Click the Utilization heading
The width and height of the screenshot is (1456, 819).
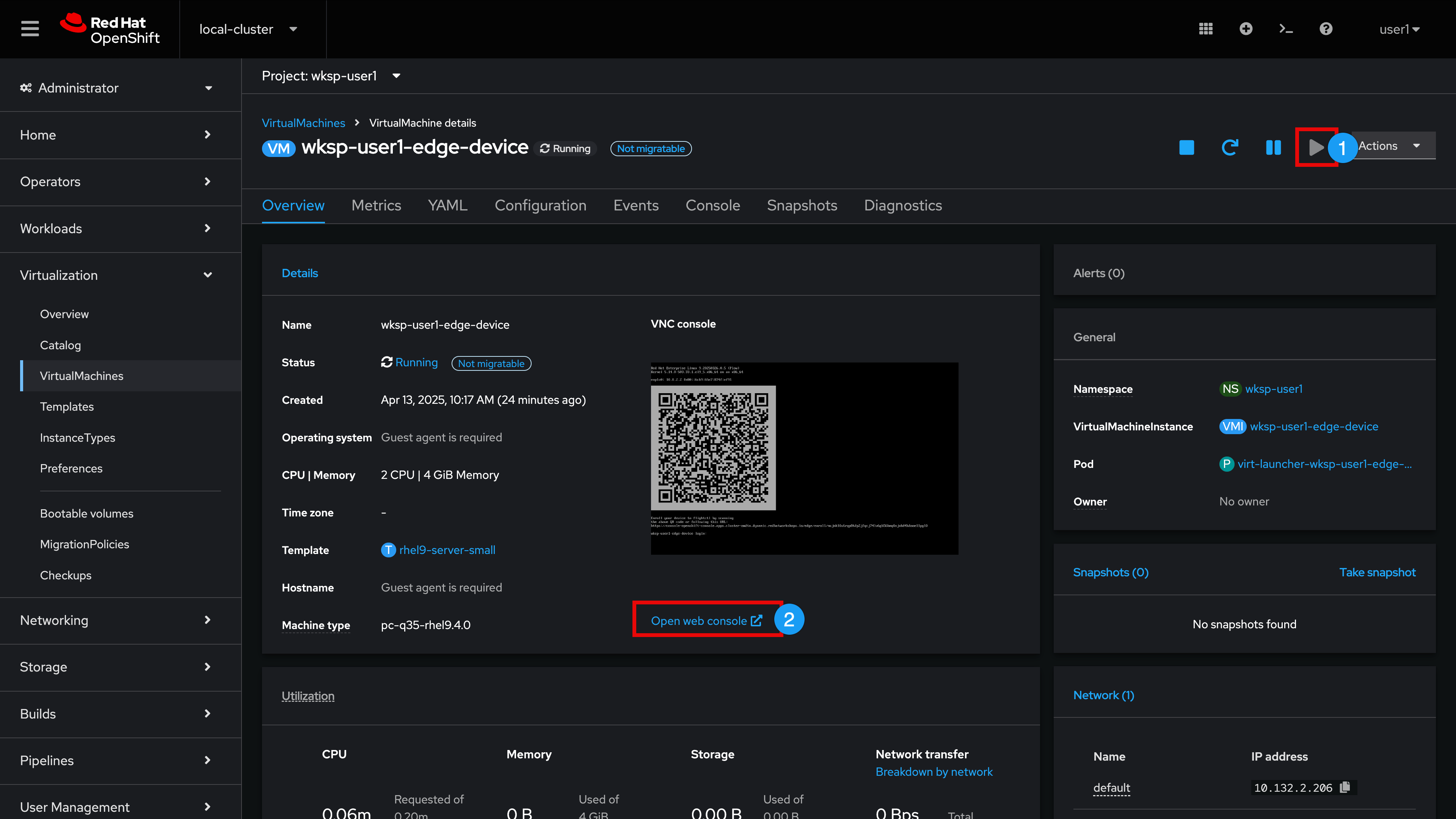[x=308, y=696]
